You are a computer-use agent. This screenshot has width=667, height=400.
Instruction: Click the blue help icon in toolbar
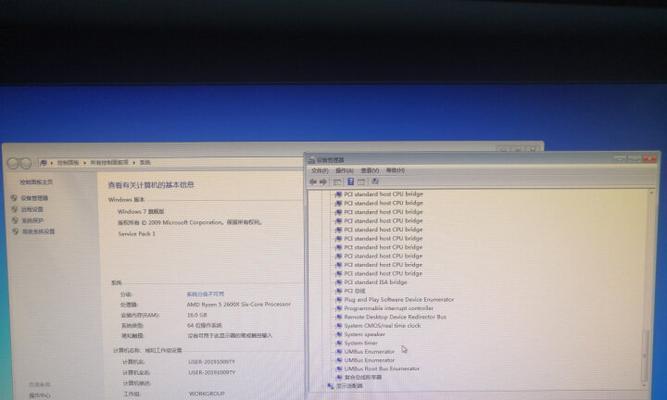(351, 182)
